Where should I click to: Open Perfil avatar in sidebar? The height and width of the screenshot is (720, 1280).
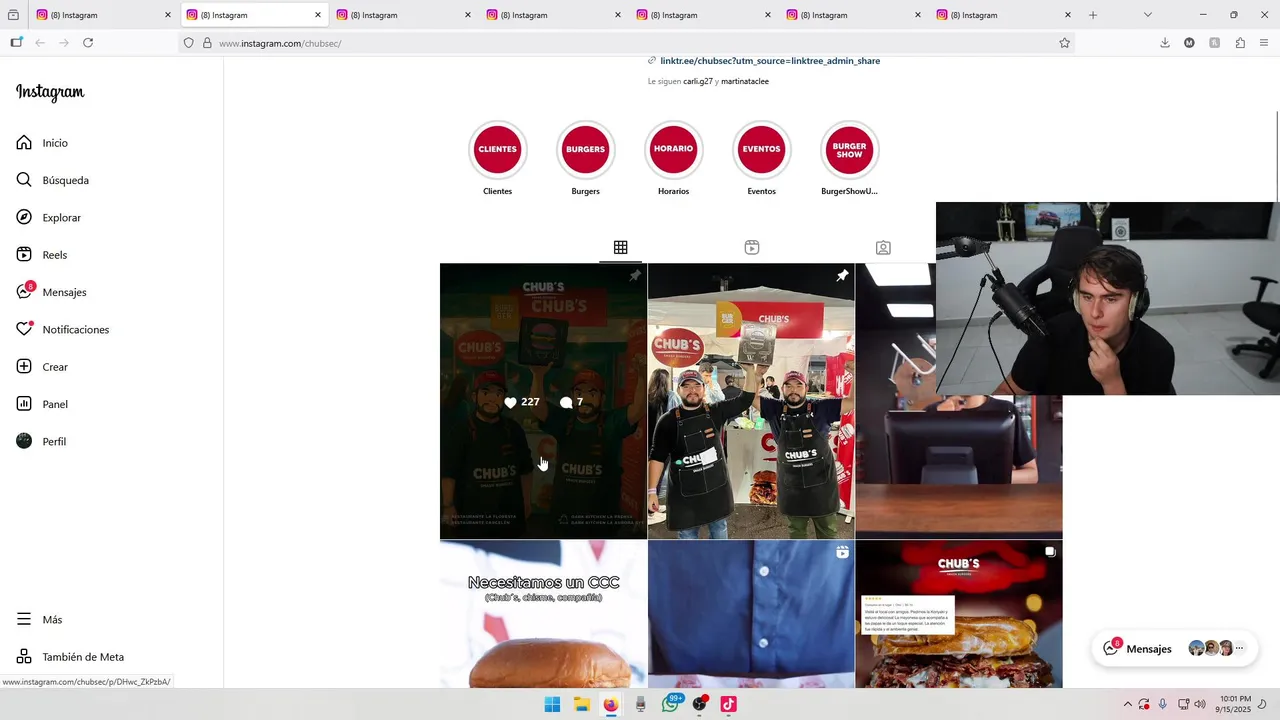(24, 441)
